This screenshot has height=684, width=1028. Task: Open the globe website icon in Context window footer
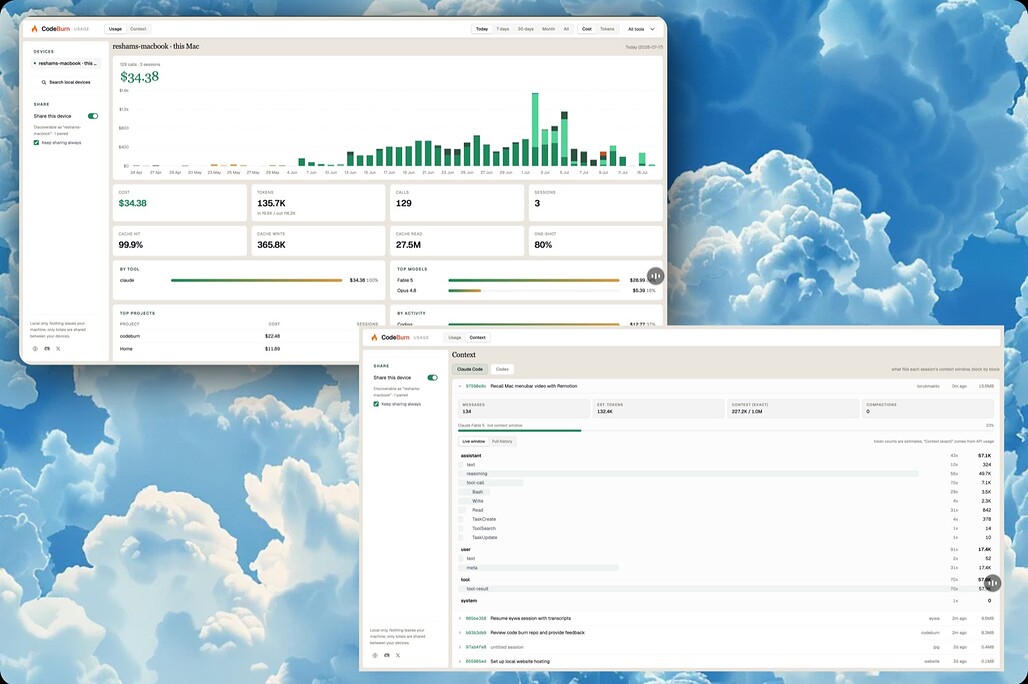(x=375, y=655)
